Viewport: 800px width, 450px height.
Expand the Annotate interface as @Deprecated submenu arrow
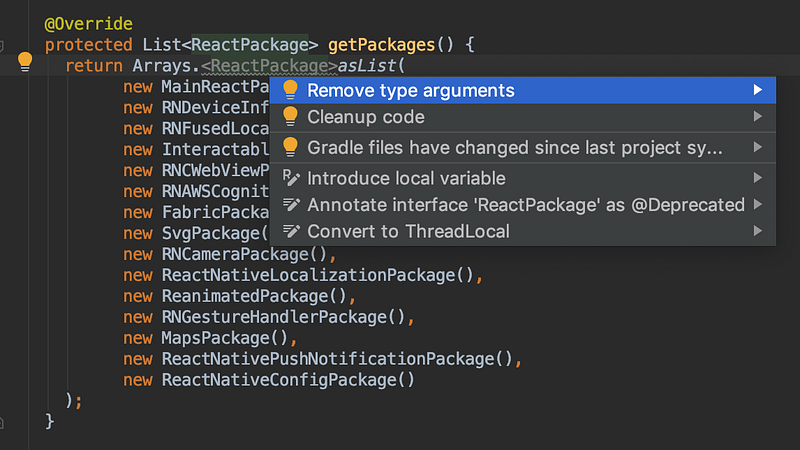click(x=759, y=205)
